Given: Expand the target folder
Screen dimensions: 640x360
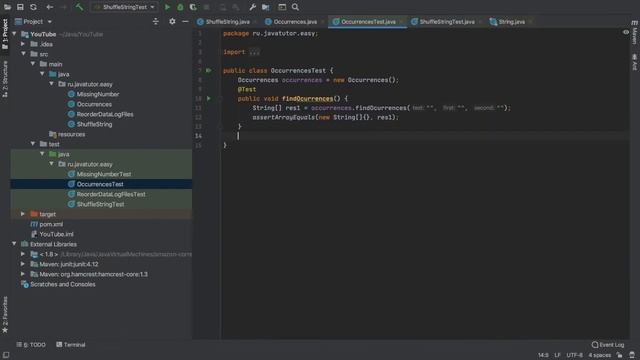Looking at the screenshot, I should 23,214.
